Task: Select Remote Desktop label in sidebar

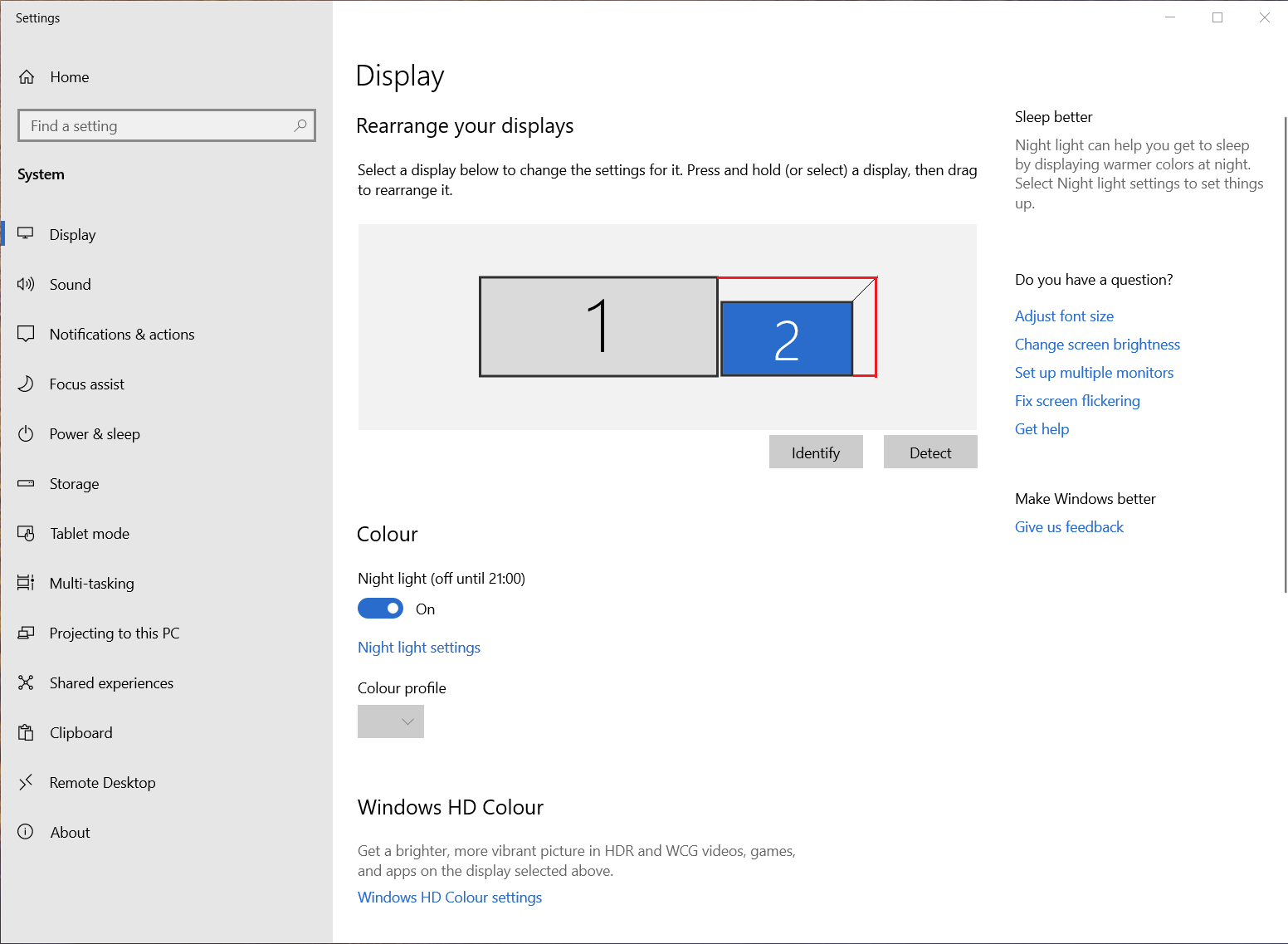Action: [102, 783]
